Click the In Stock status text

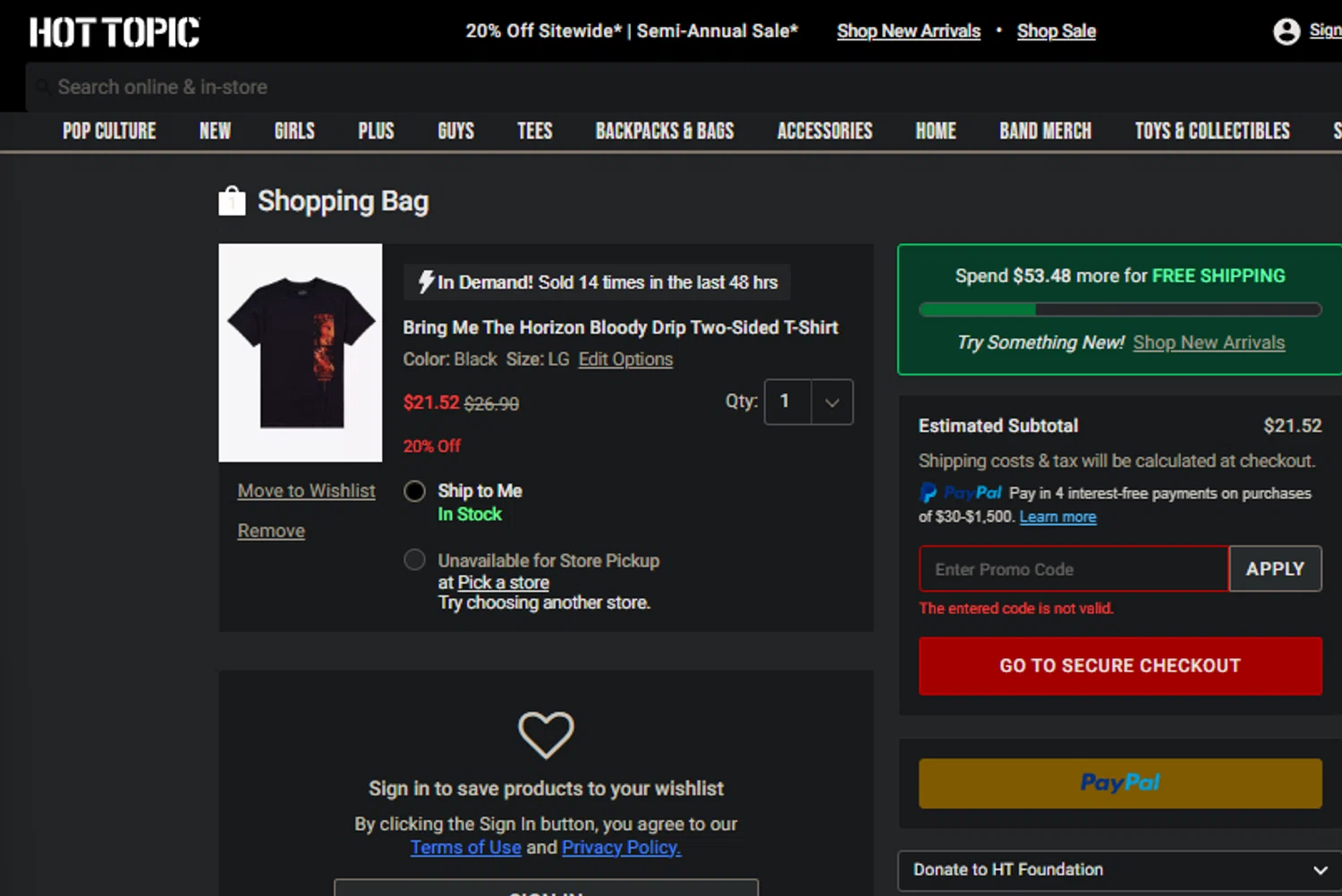tap(470, 514)
